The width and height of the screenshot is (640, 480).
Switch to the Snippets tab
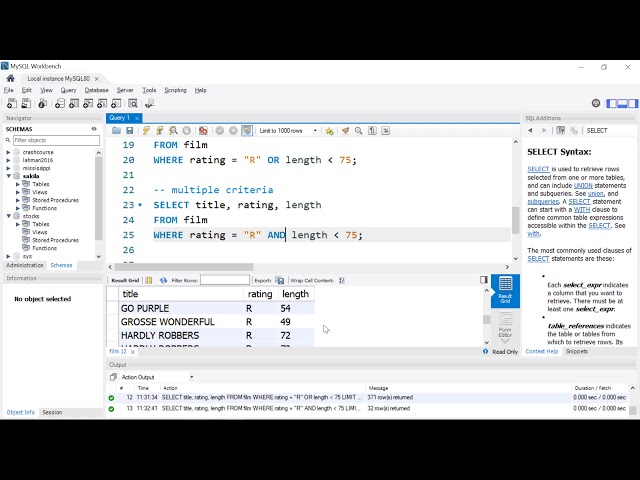coord(576,351)
